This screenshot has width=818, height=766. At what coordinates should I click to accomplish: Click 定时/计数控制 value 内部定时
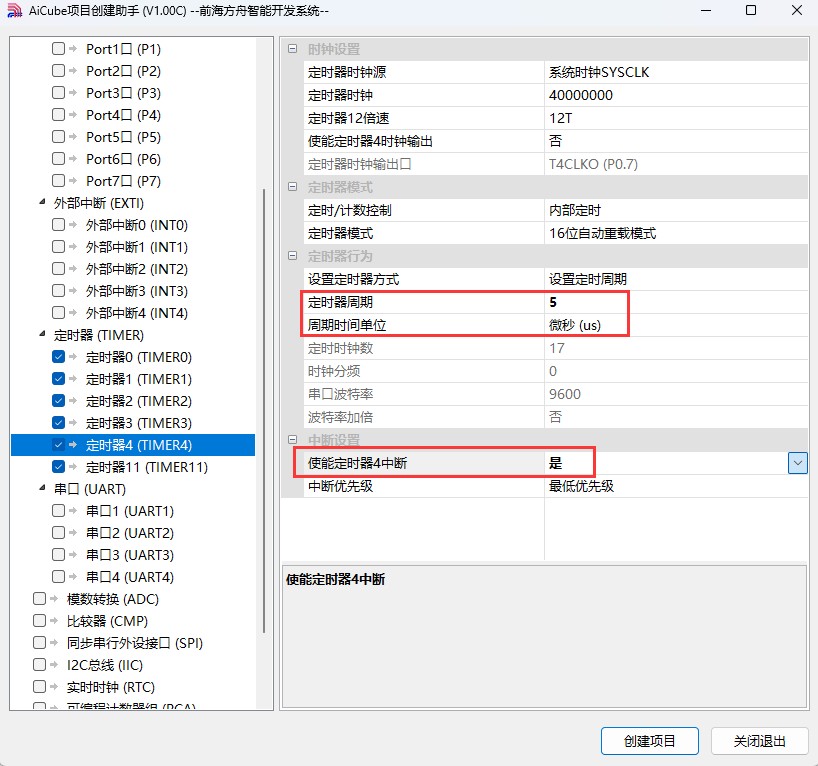click(676, 210)
